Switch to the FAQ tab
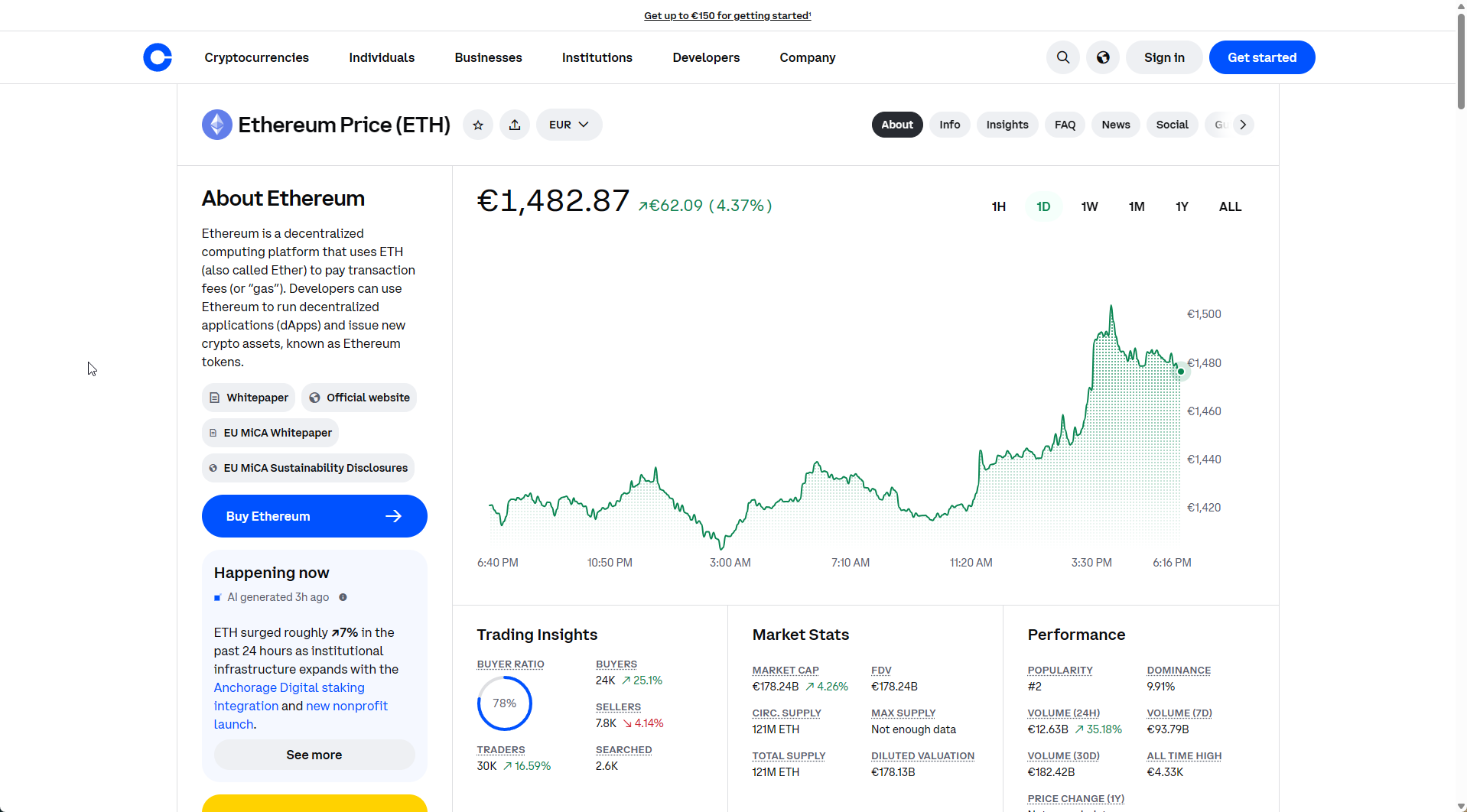The height and width of the screenshot is (812, 1467). pos(1065,125)
